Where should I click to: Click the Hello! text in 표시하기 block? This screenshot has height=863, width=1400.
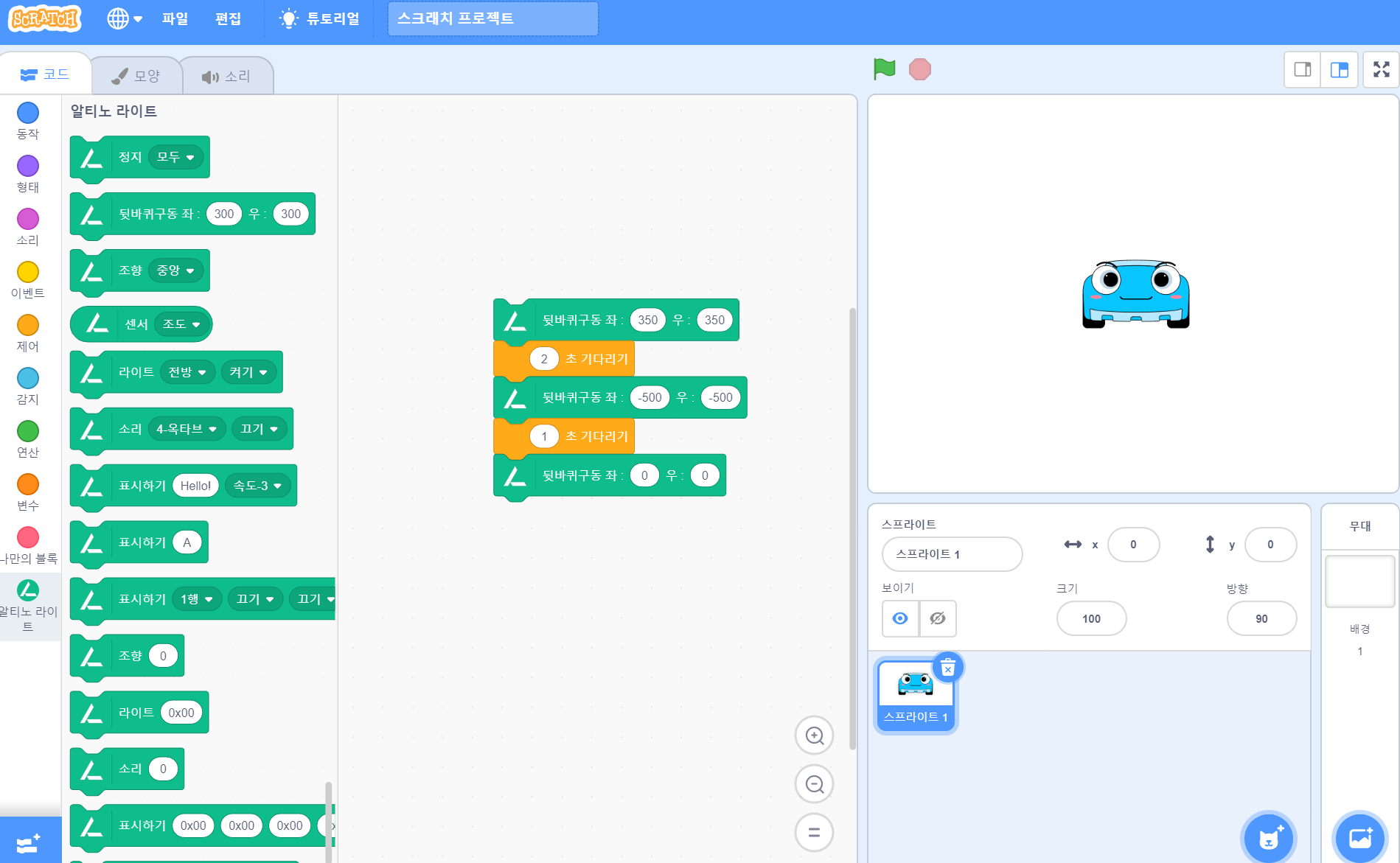[195, 486]
